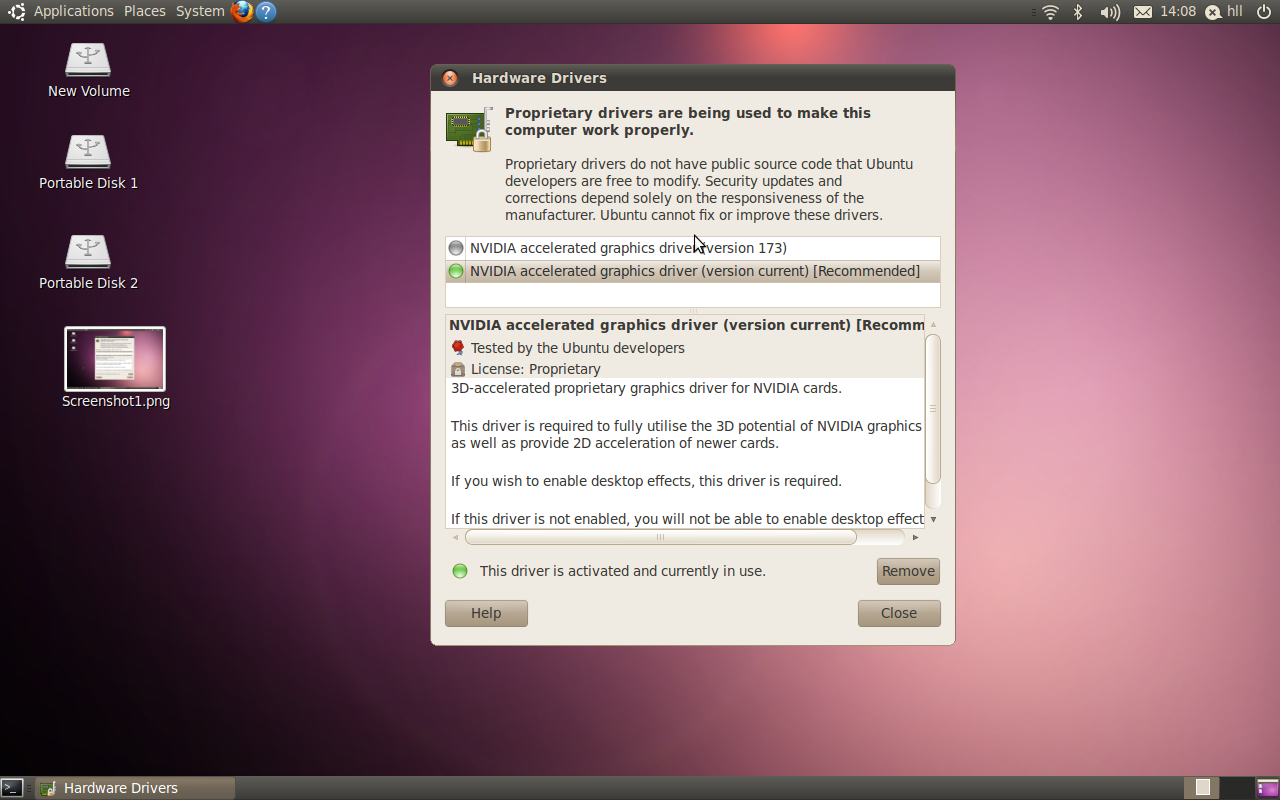Select NVIDIA driver version 173 row
Viewport: 1280px width, 800px height.
click(x=693, y=248)
